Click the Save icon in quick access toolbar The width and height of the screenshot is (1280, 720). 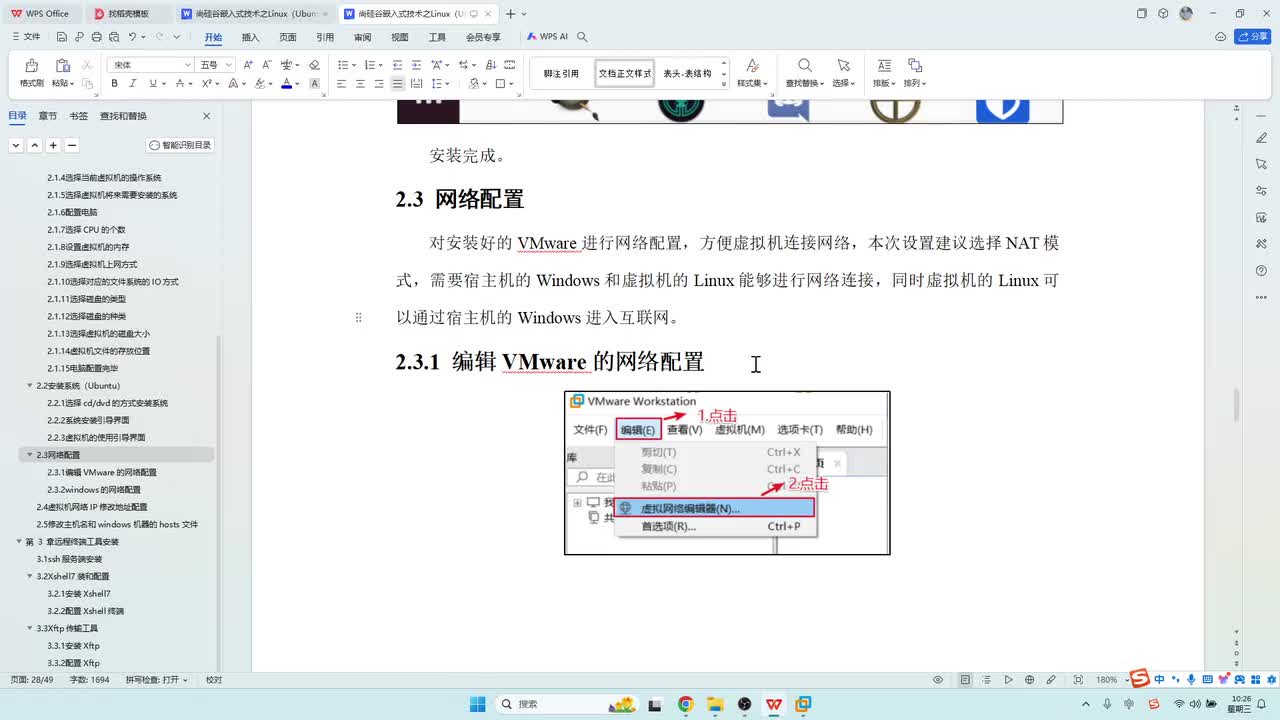[x=62, y=37]
